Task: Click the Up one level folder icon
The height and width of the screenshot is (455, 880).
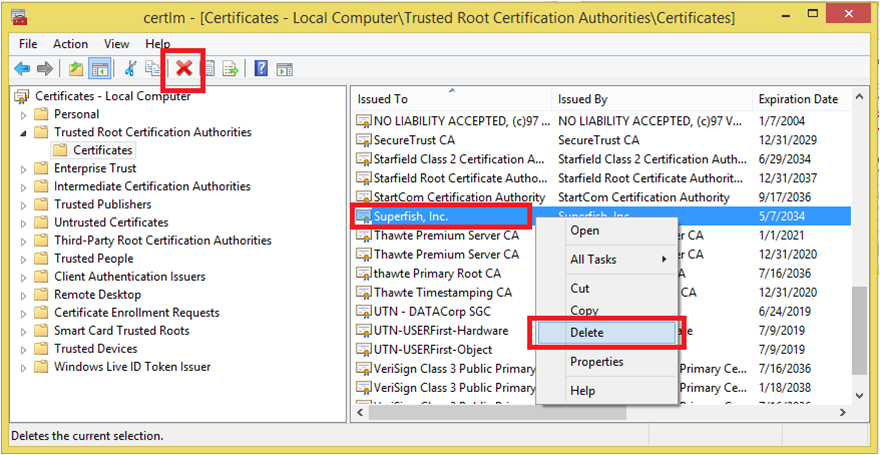Action: (77, 69)
